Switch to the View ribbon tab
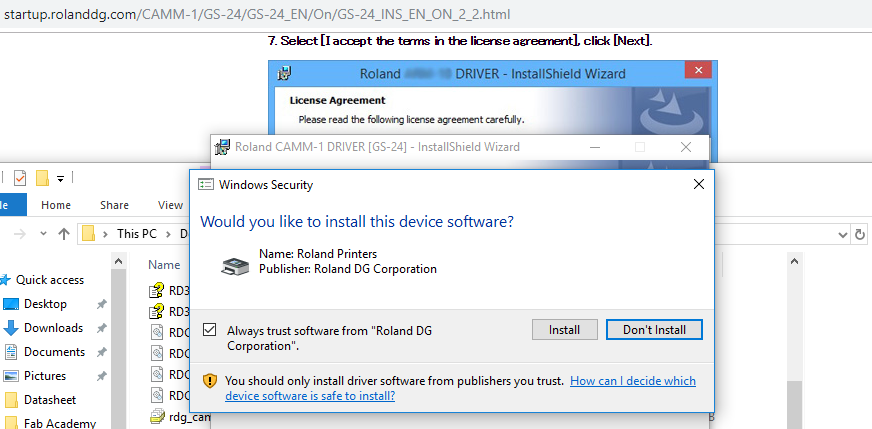The image size is (872, 429). pyautogui.click(x=170, y=205)
